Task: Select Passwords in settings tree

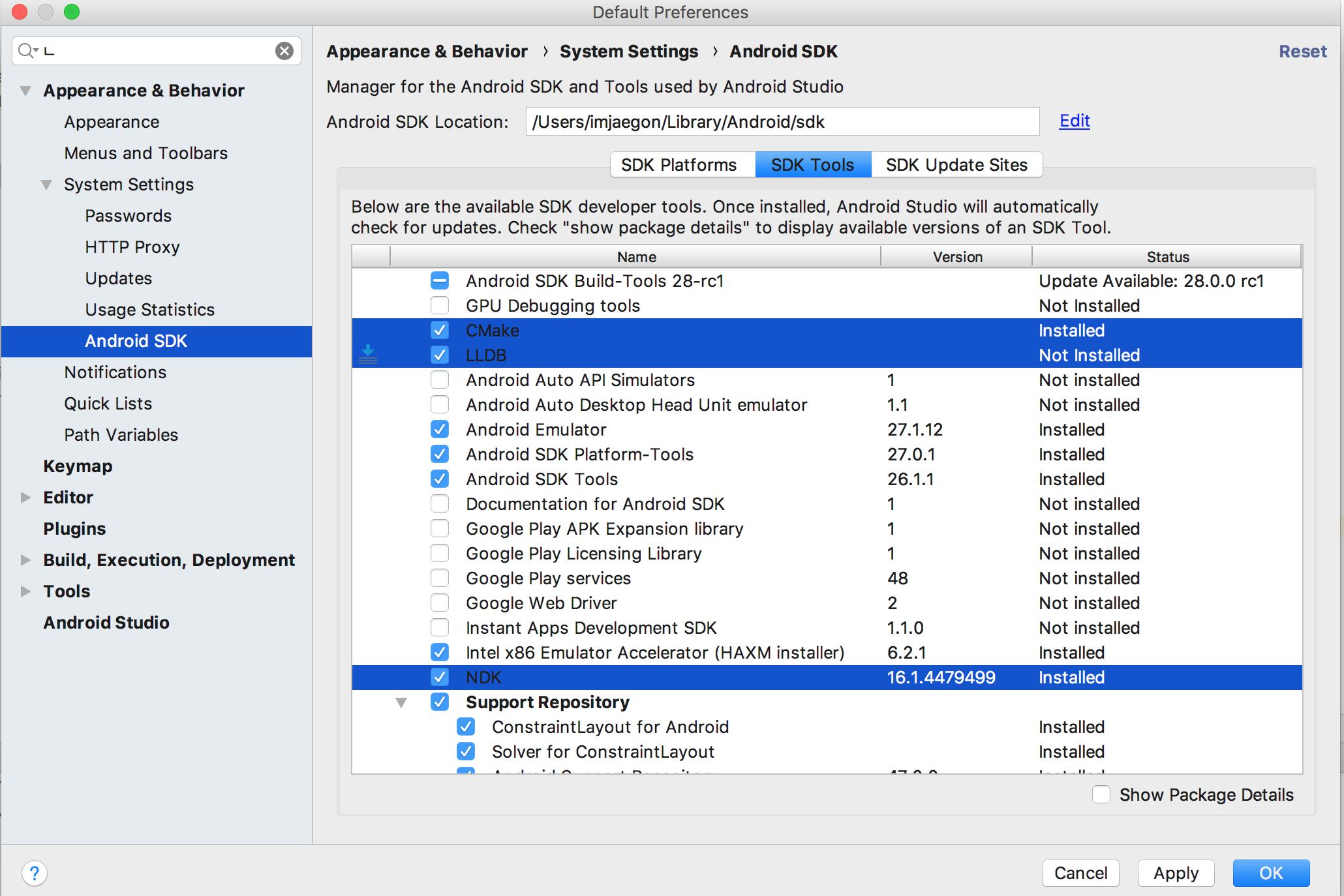Action: tap(128, 216)
